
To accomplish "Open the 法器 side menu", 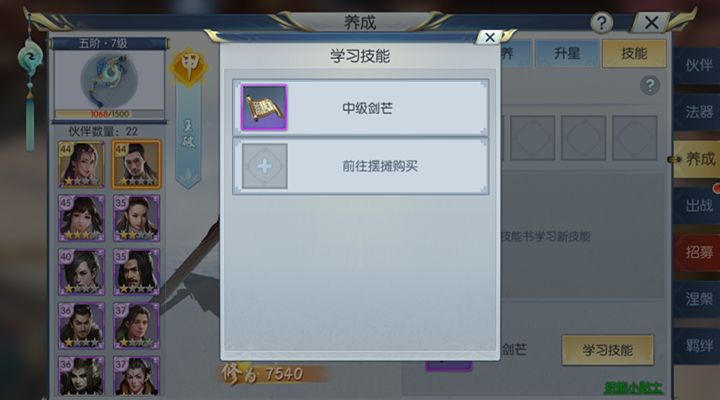I will pos(698,112).
